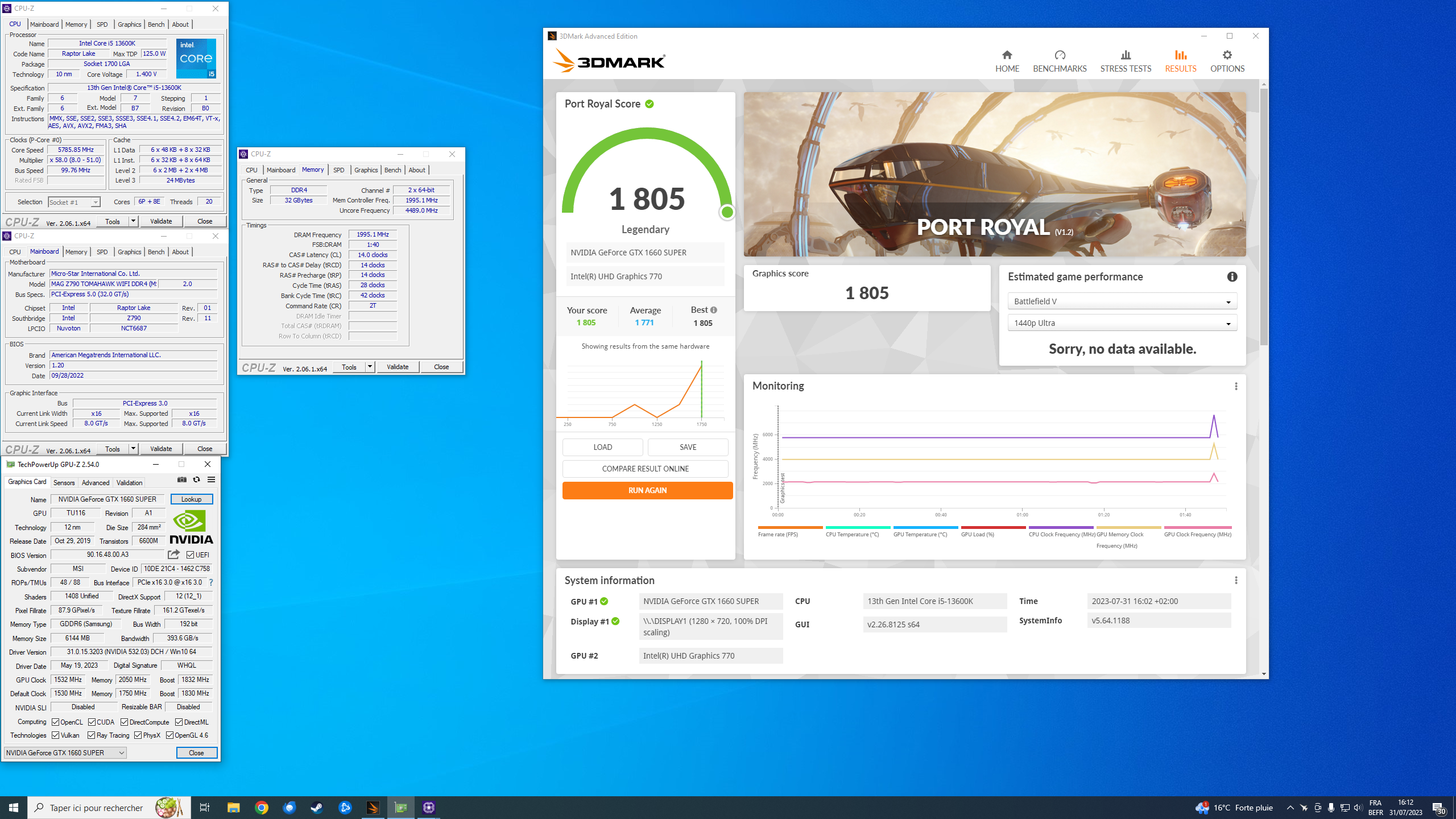Toggle the OpenGL 4.6 checkbox

(x=170, y=735)
